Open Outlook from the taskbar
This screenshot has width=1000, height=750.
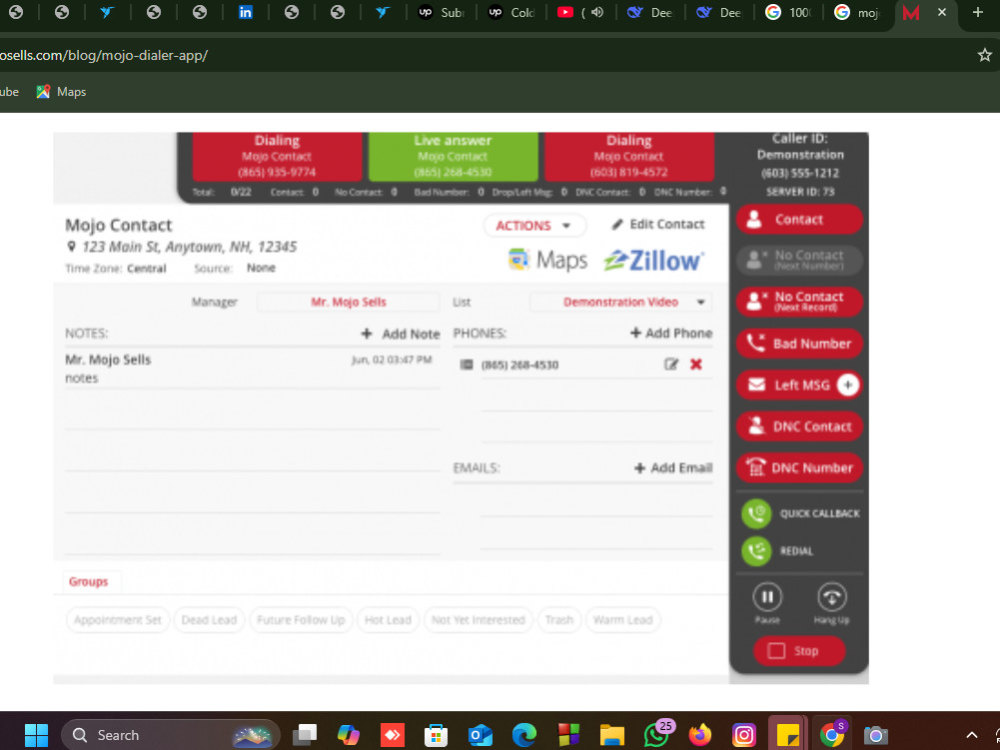point(480,735)
